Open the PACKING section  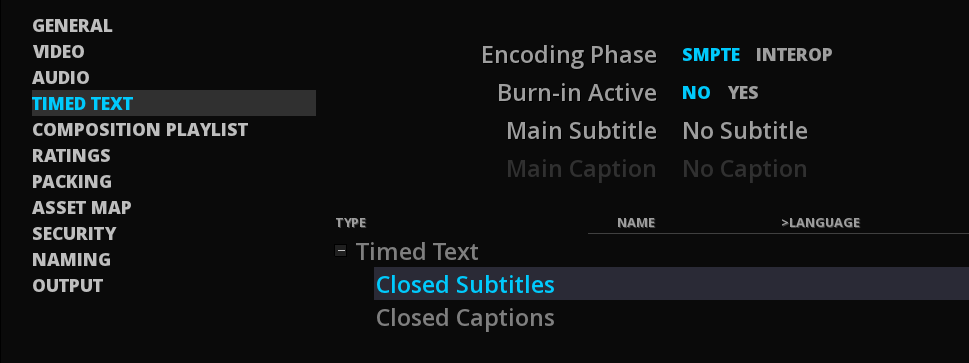[x=72, y=181]
